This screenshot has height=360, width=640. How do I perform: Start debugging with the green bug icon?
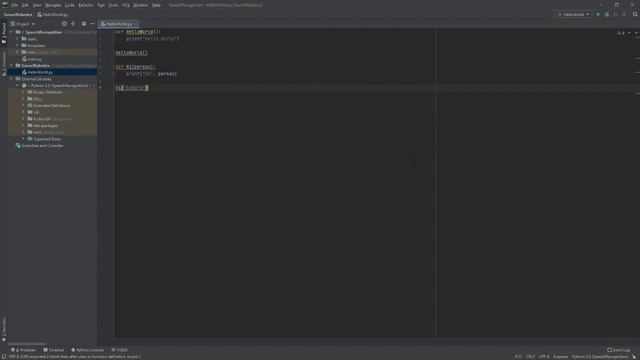[607, 14]
